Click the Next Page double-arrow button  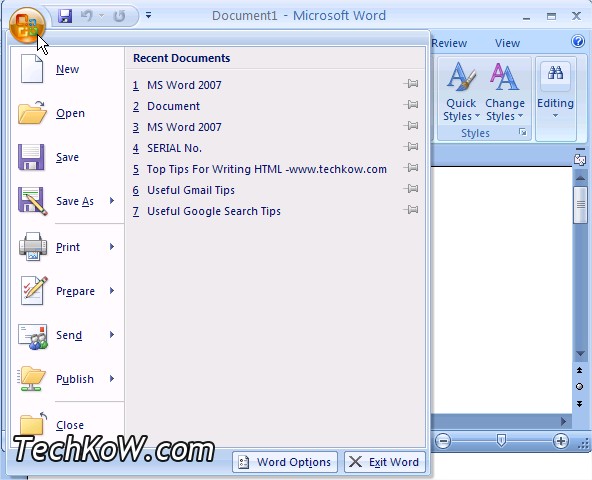[580, 404]
